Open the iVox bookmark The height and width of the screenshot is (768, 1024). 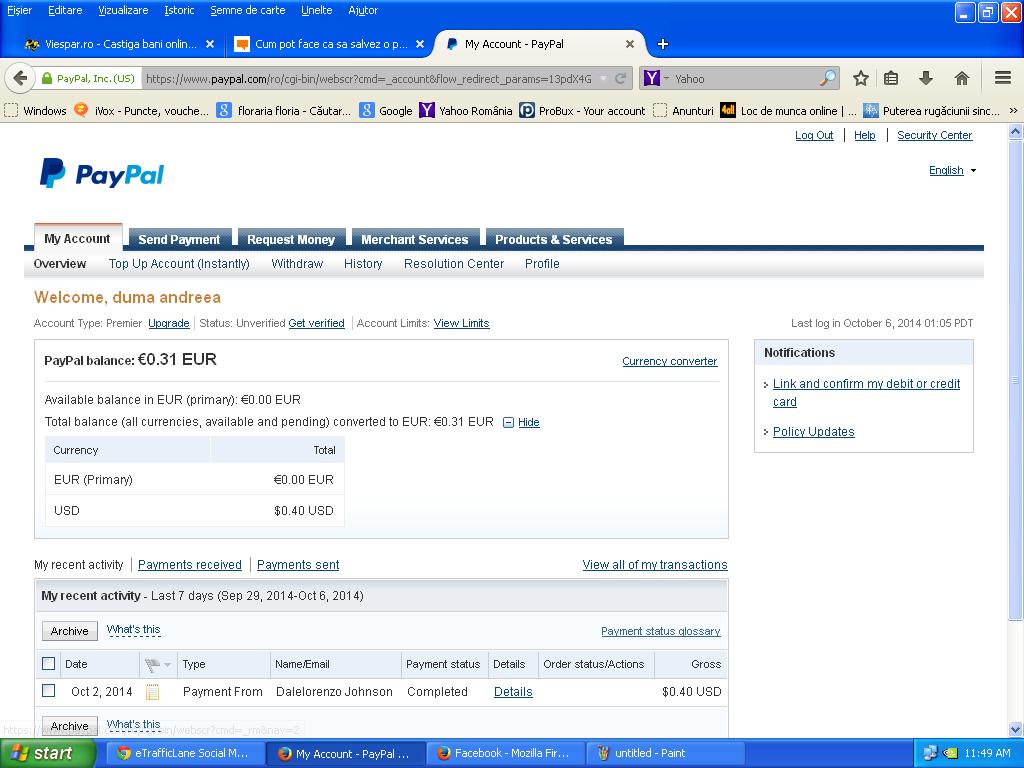click(142, 111)
